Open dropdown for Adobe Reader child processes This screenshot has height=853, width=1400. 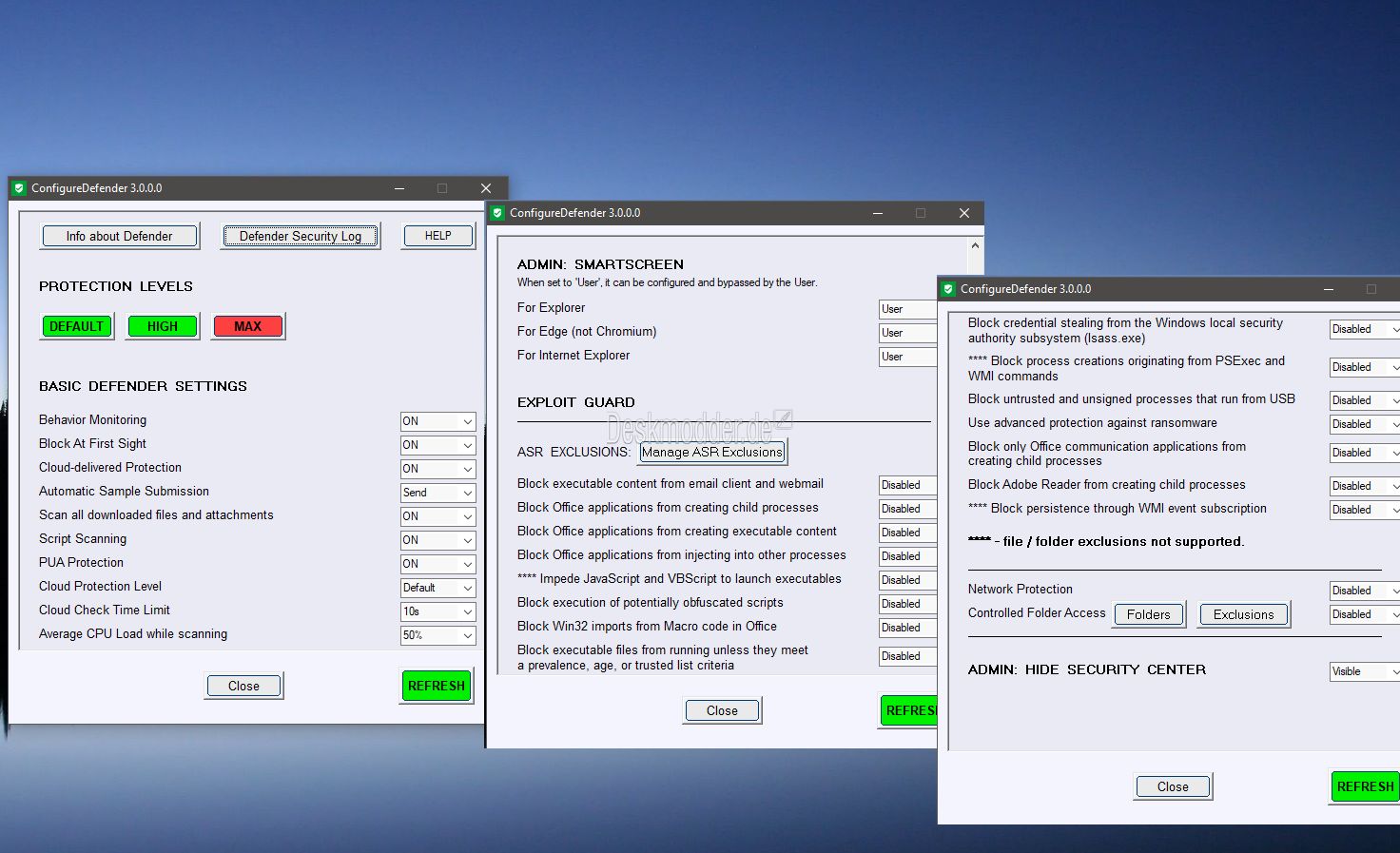pyautogui.click(x=1365, y=486)
